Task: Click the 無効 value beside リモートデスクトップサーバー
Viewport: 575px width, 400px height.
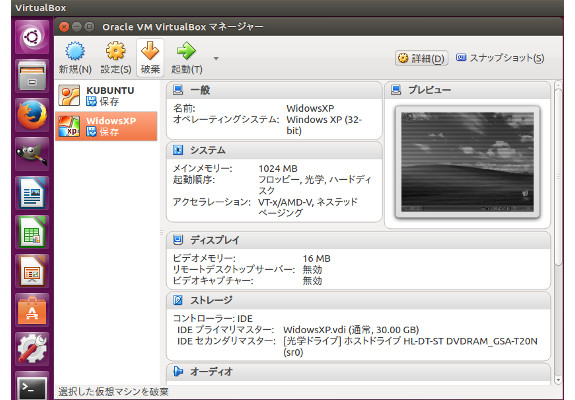Action: point(312,270)
